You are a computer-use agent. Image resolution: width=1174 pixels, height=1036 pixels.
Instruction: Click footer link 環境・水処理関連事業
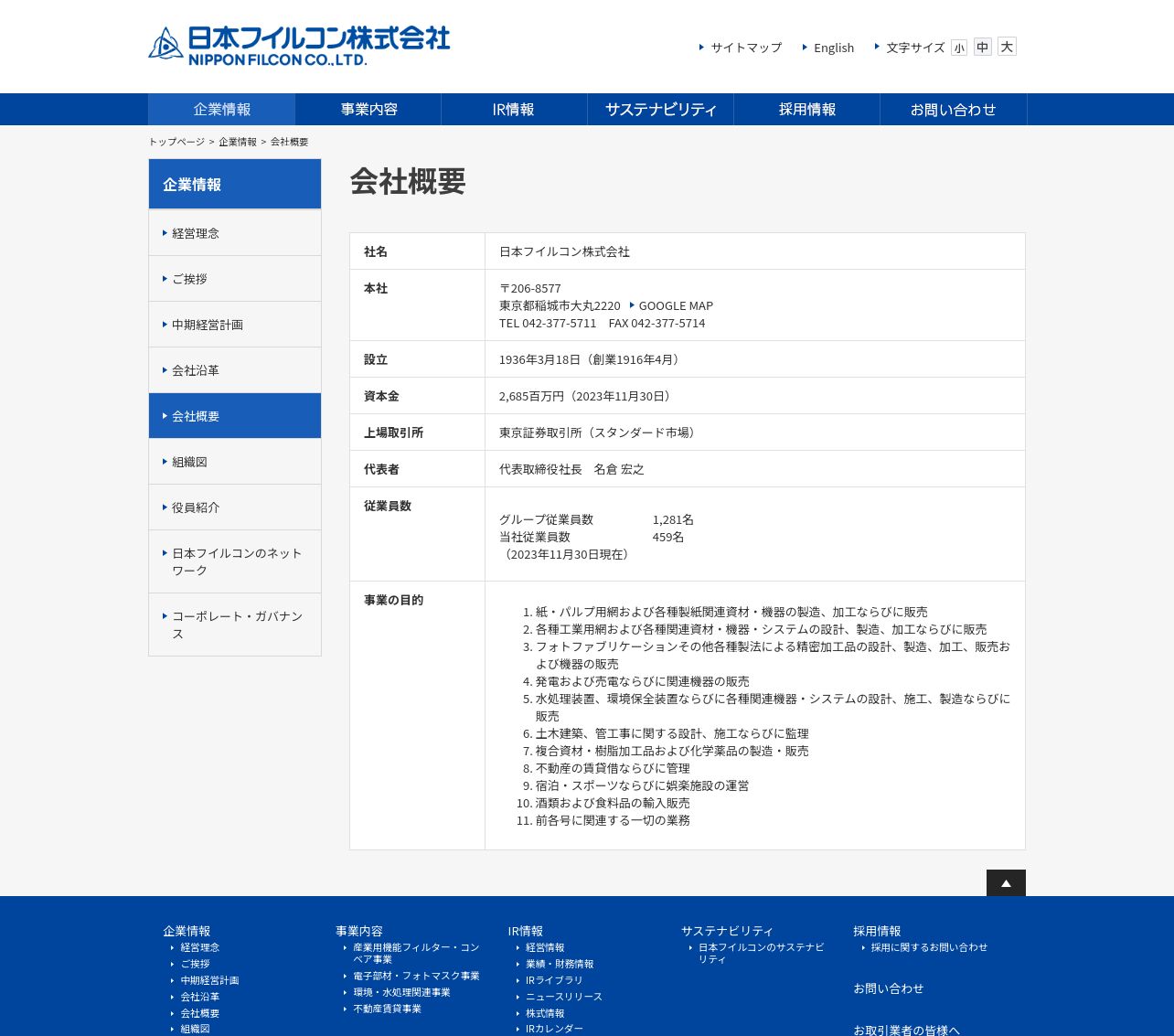tap(401, 992)
